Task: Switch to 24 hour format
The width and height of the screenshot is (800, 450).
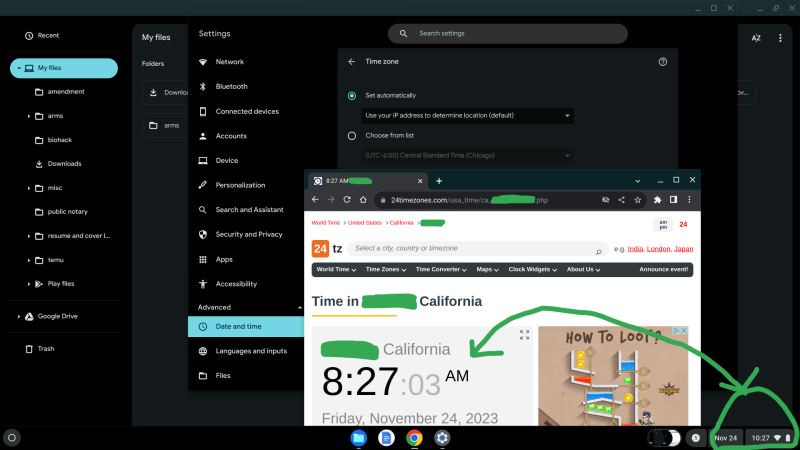Action: pos(683,224)
